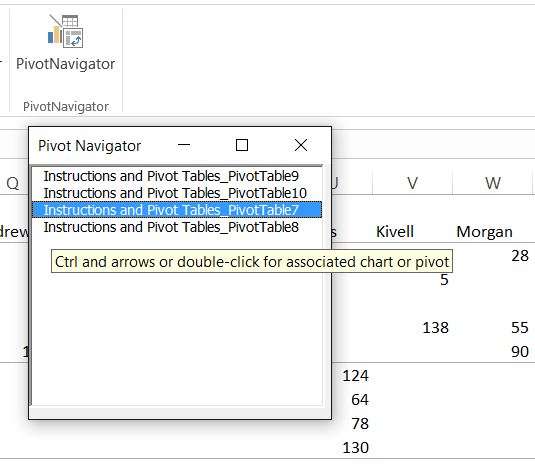Image resolution: width=535 pixels, height=476 pixels.
Task: Select Instructions and Pivot Tables_PivotTable9 entry
Action: (177, 176)
